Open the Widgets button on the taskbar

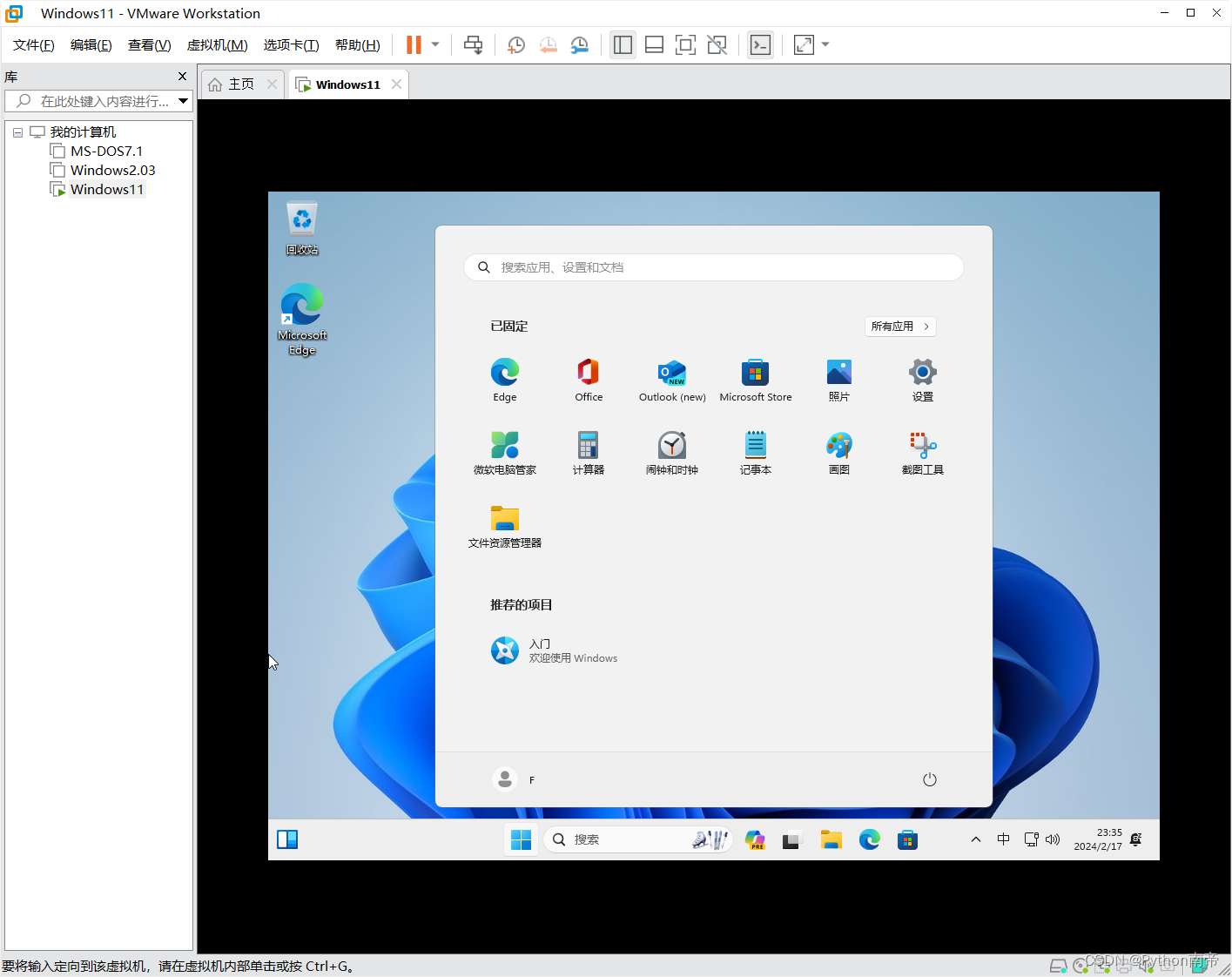(x=287, y=839)
